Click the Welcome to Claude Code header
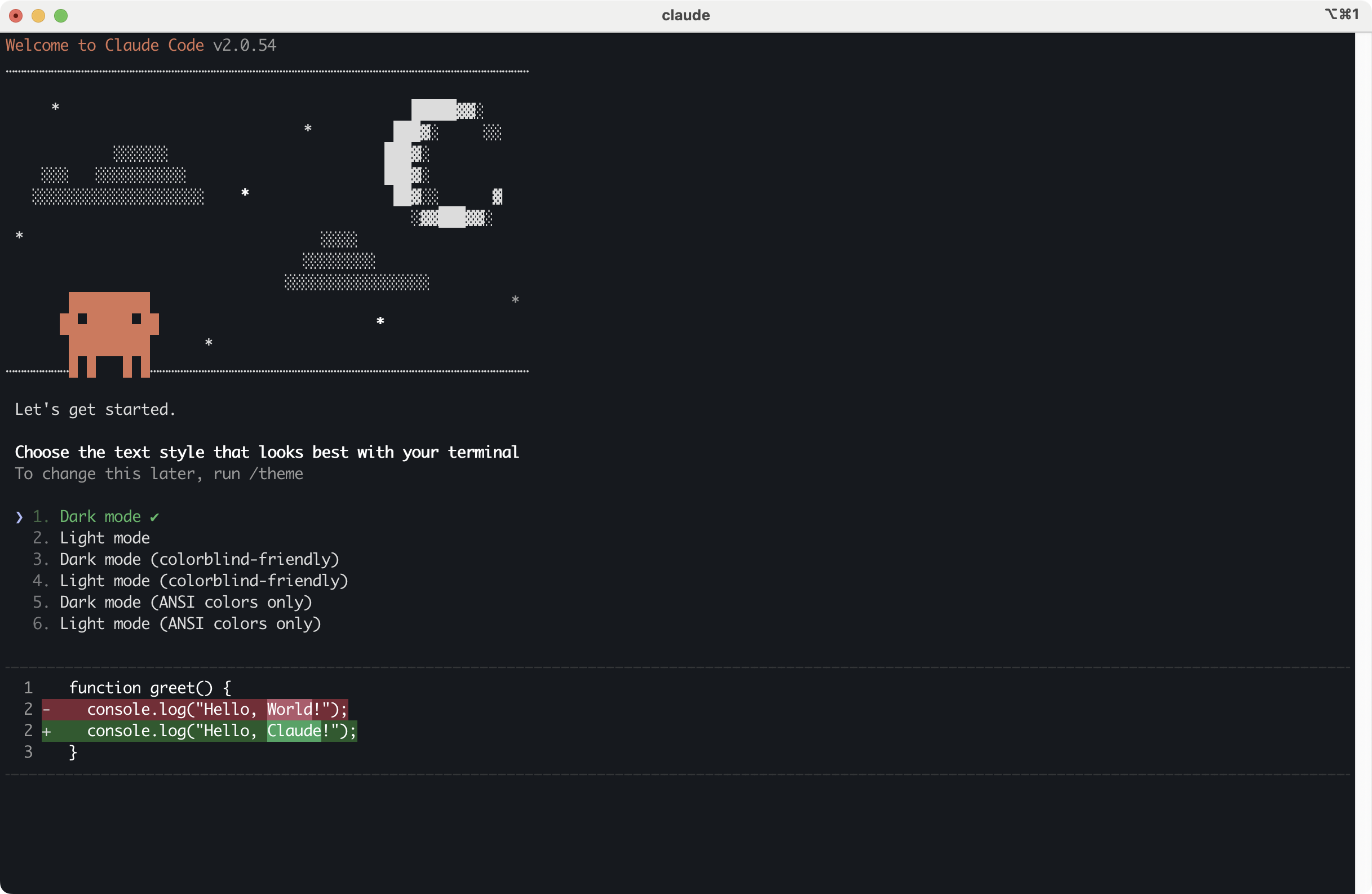 [x=104, y=45]
